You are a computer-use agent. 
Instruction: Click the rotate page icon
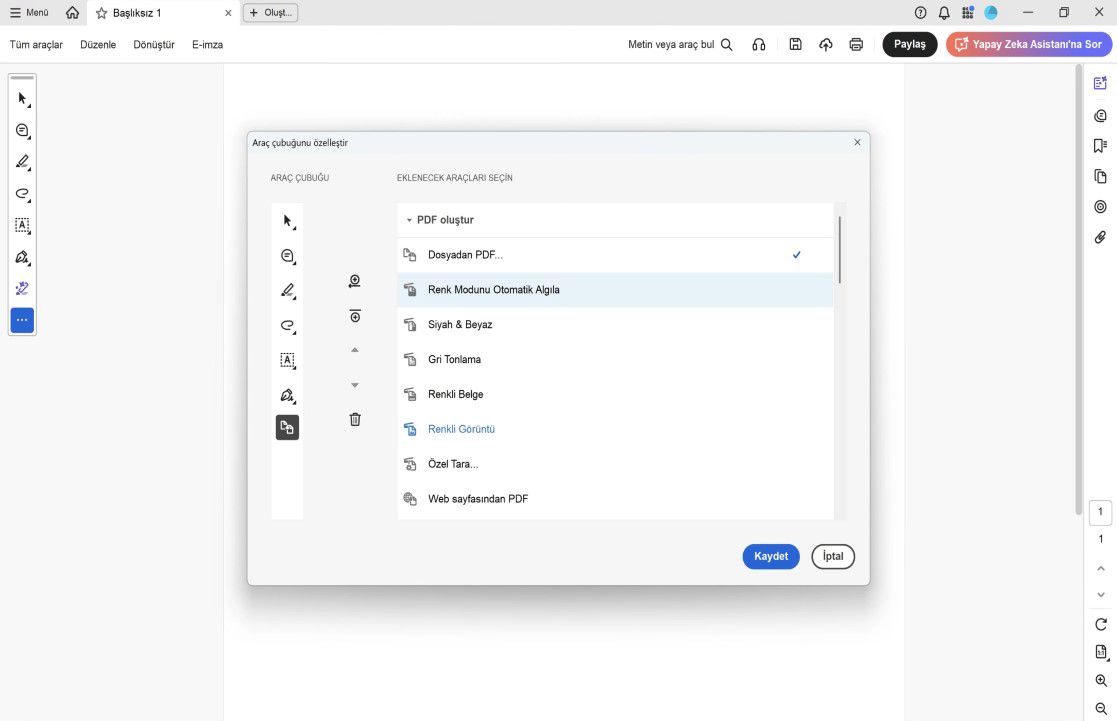1101,624
